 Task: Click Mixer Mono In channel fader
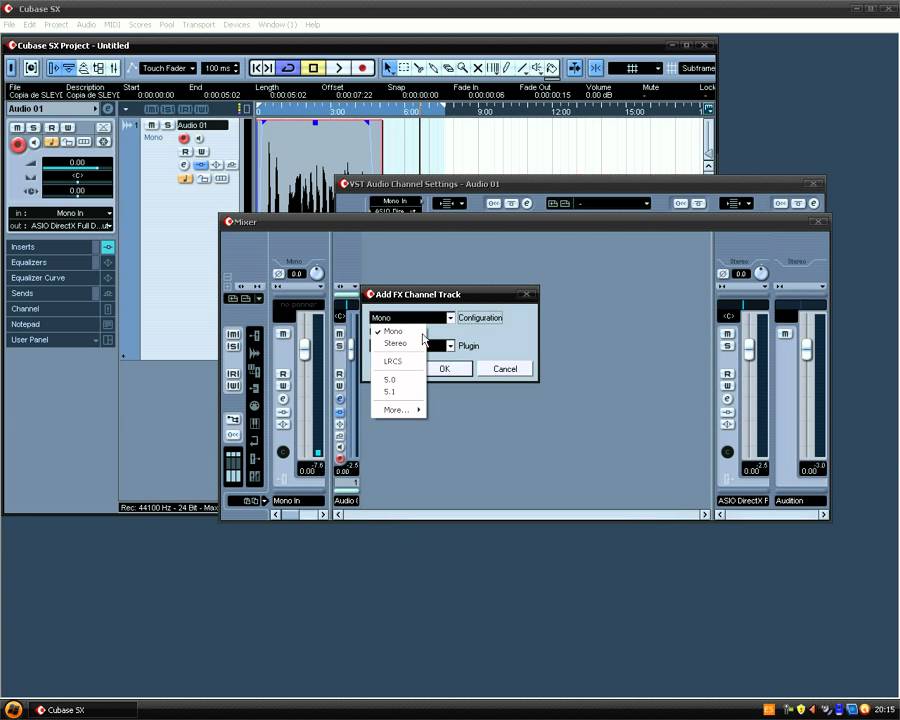[x=304, y=349]
